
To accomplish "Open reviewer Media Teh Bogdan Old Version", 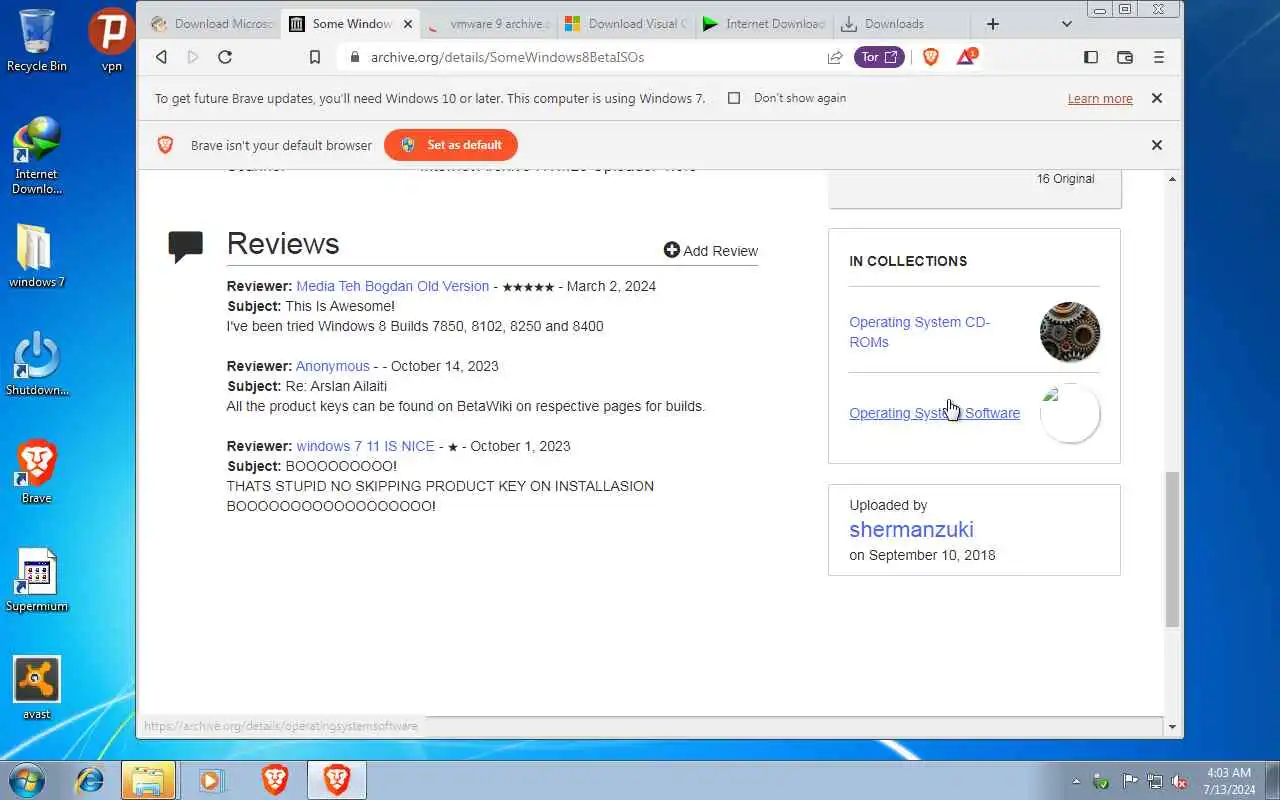I will (392, 286).
